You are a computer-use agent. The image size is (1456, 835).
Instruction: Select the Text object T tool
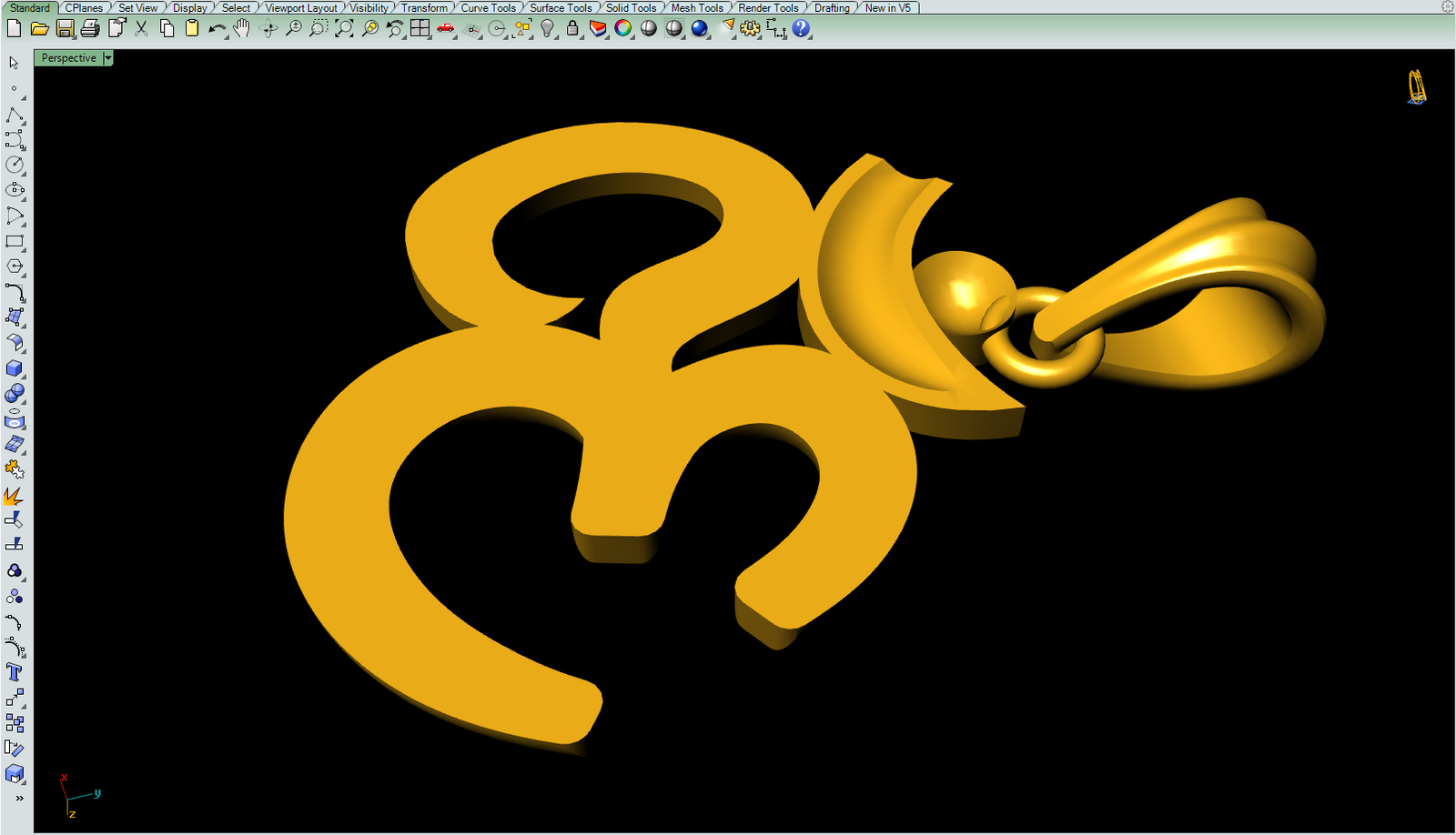point(14,672)
